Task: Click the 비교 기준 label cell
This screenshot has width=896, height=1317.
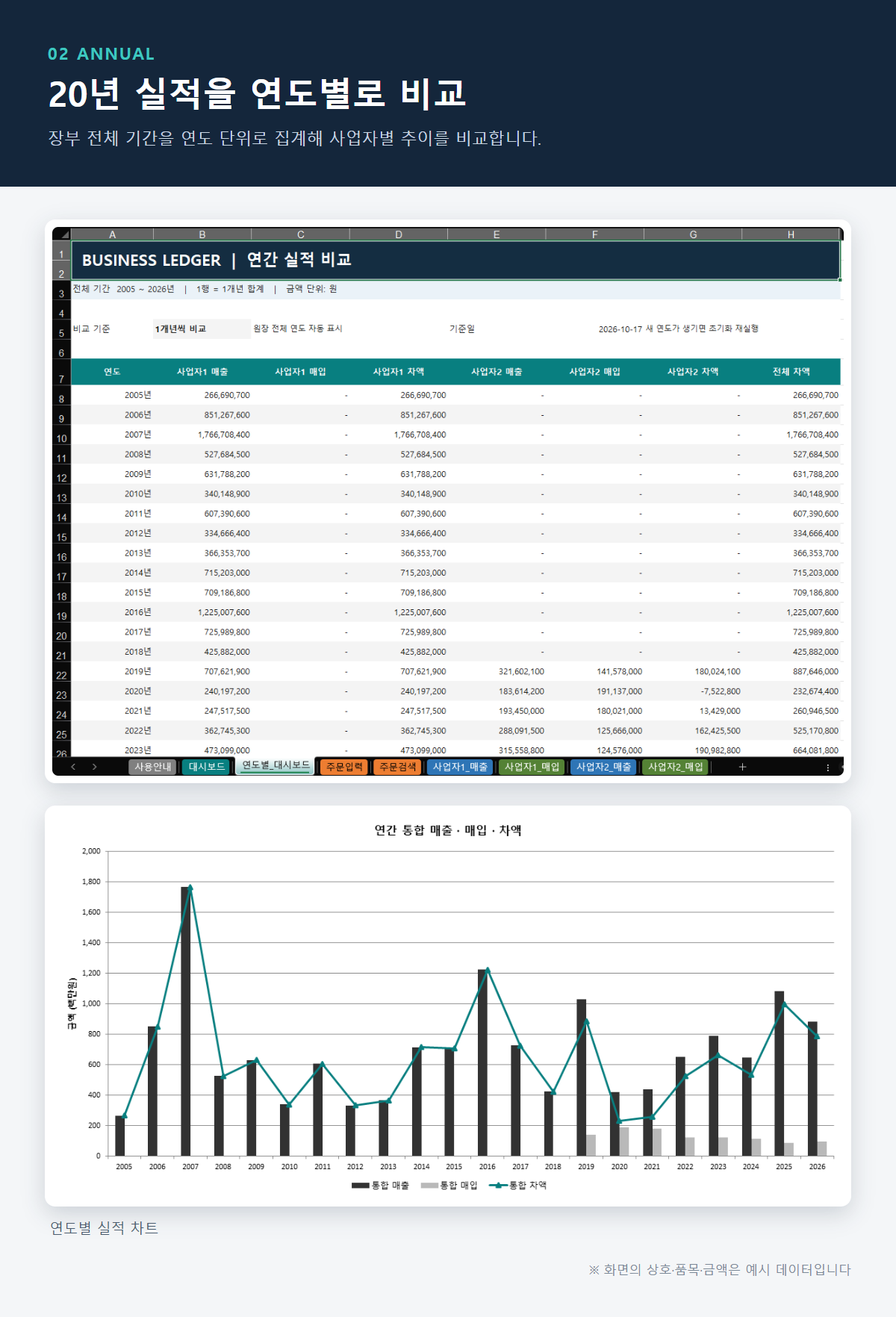Action: (x=112, y=329)
